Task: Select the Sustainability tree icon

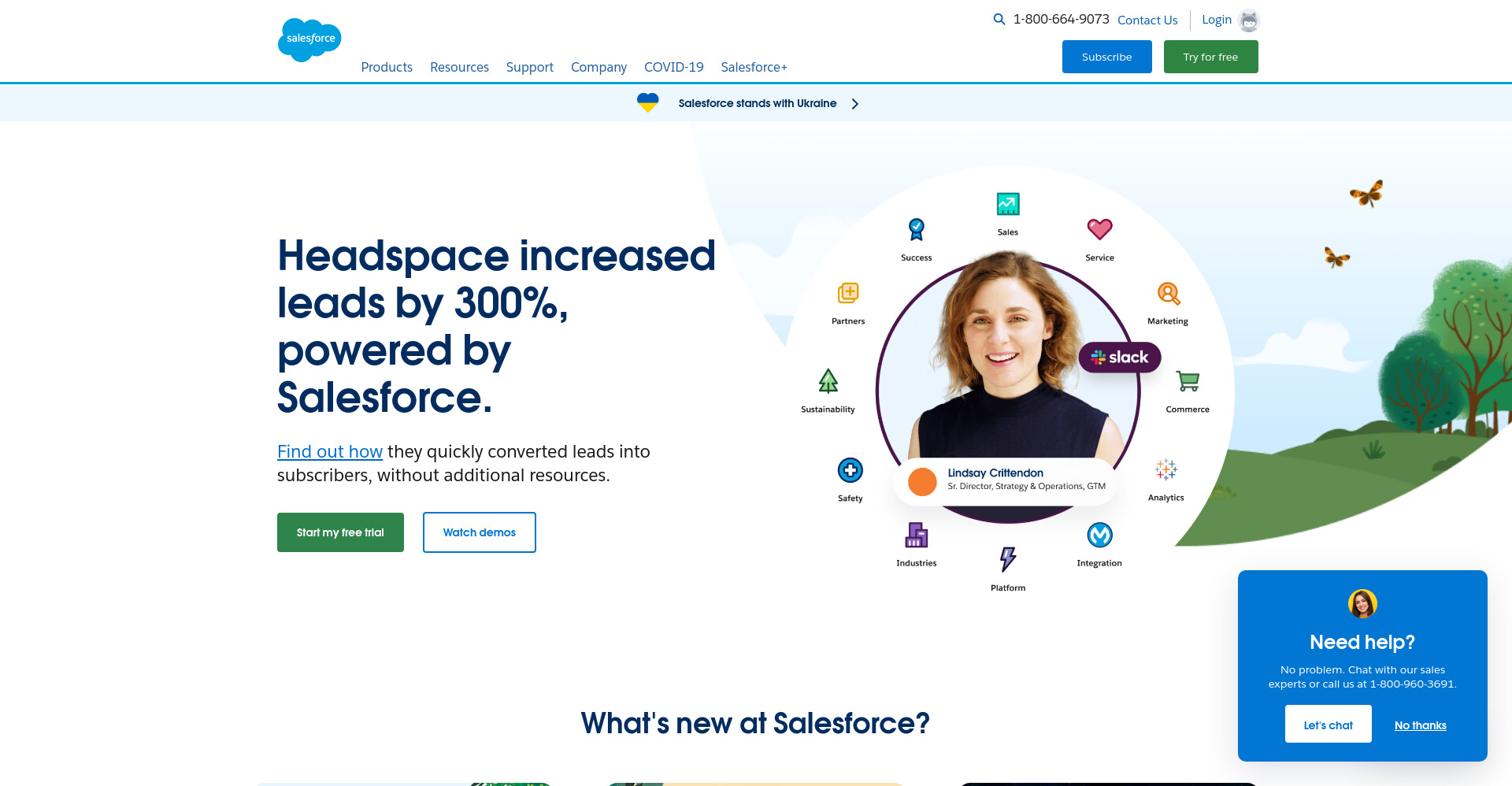Action: tap(828, 381)
